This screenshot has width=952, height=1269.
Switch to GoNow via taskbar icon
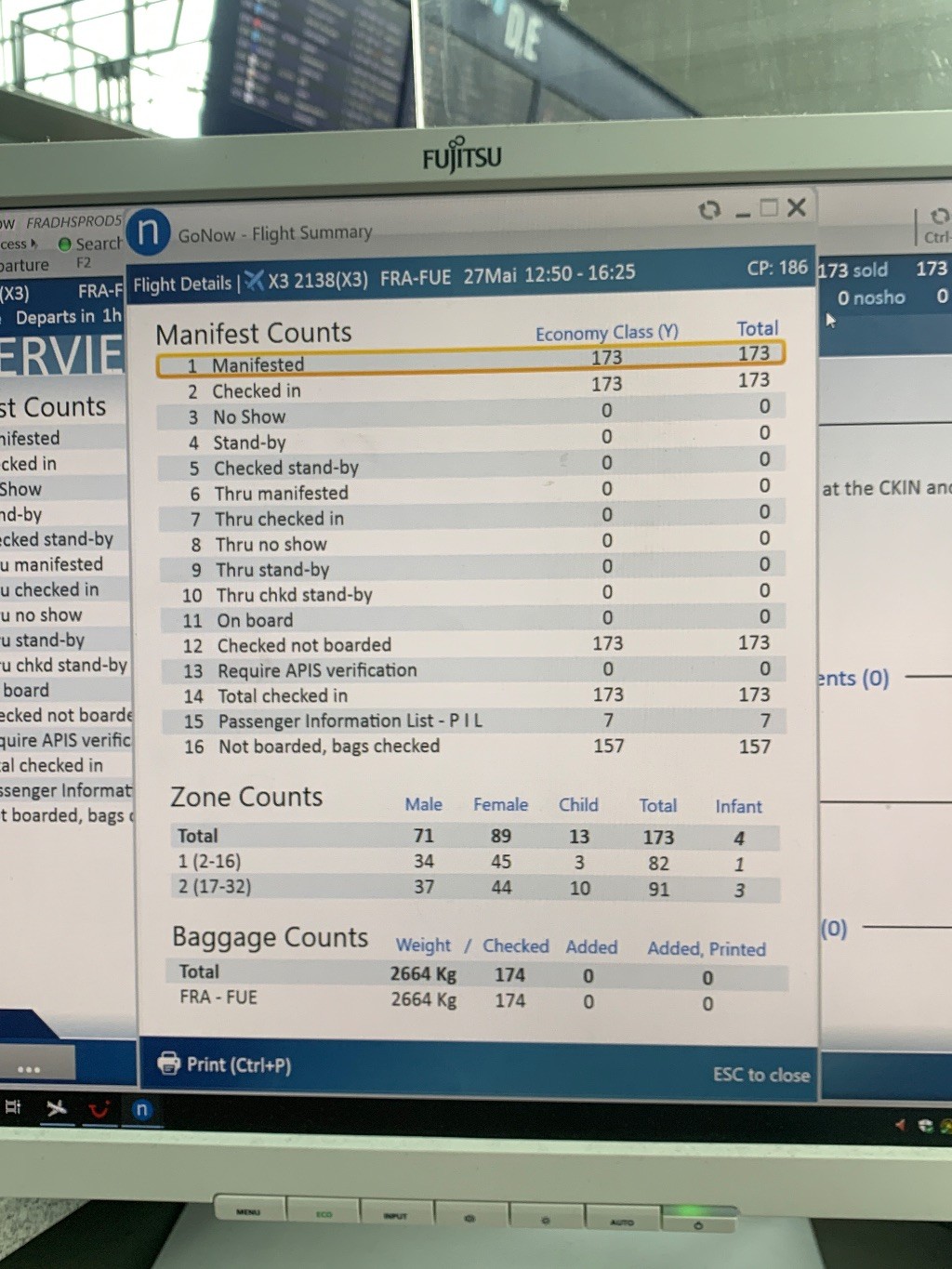tap(141, 1109)
